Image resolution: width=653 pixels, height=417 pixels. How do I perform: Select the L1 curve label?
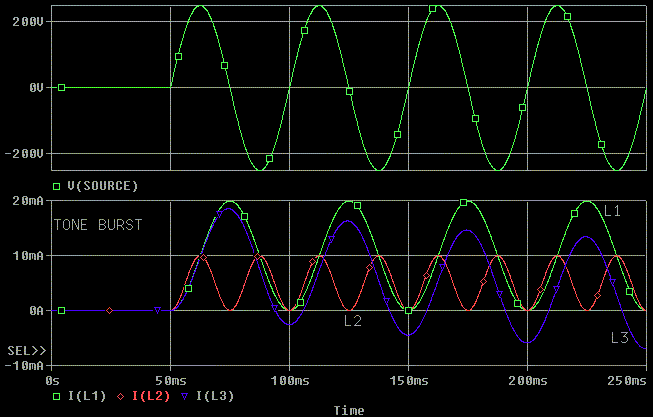[612, 211]
